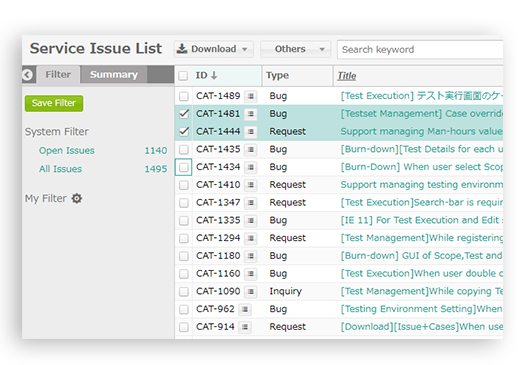Open the Download dropdown menu
The height and width of the screenshot is (365, 524).
click(x=213, y=49)
